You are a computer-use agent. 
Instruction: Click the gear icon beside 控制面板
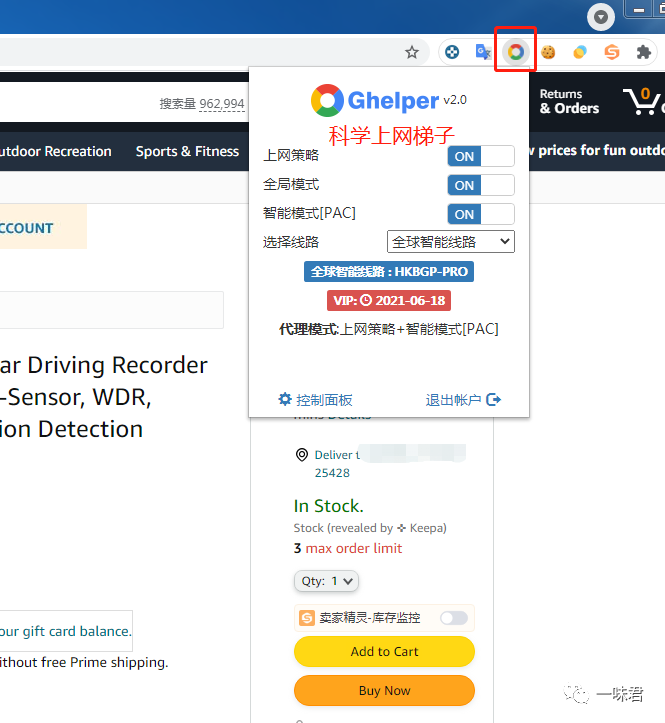(285, 399)
